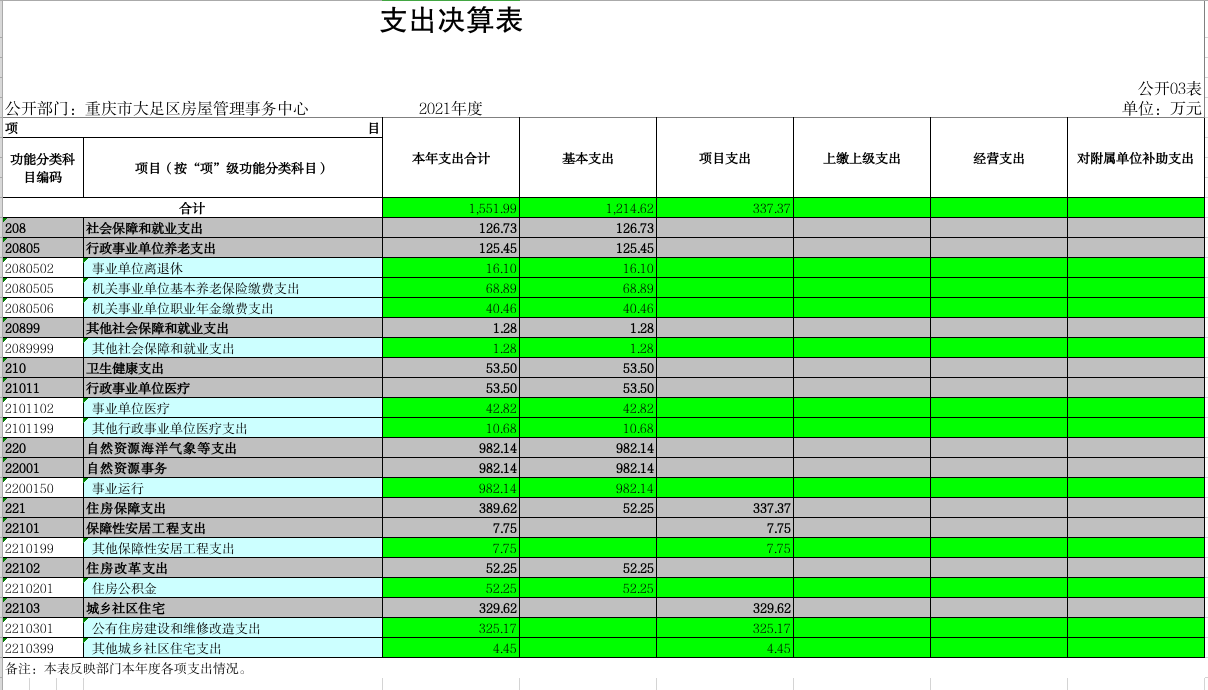Click '337.37' in the 合计 row

(725, 208)
